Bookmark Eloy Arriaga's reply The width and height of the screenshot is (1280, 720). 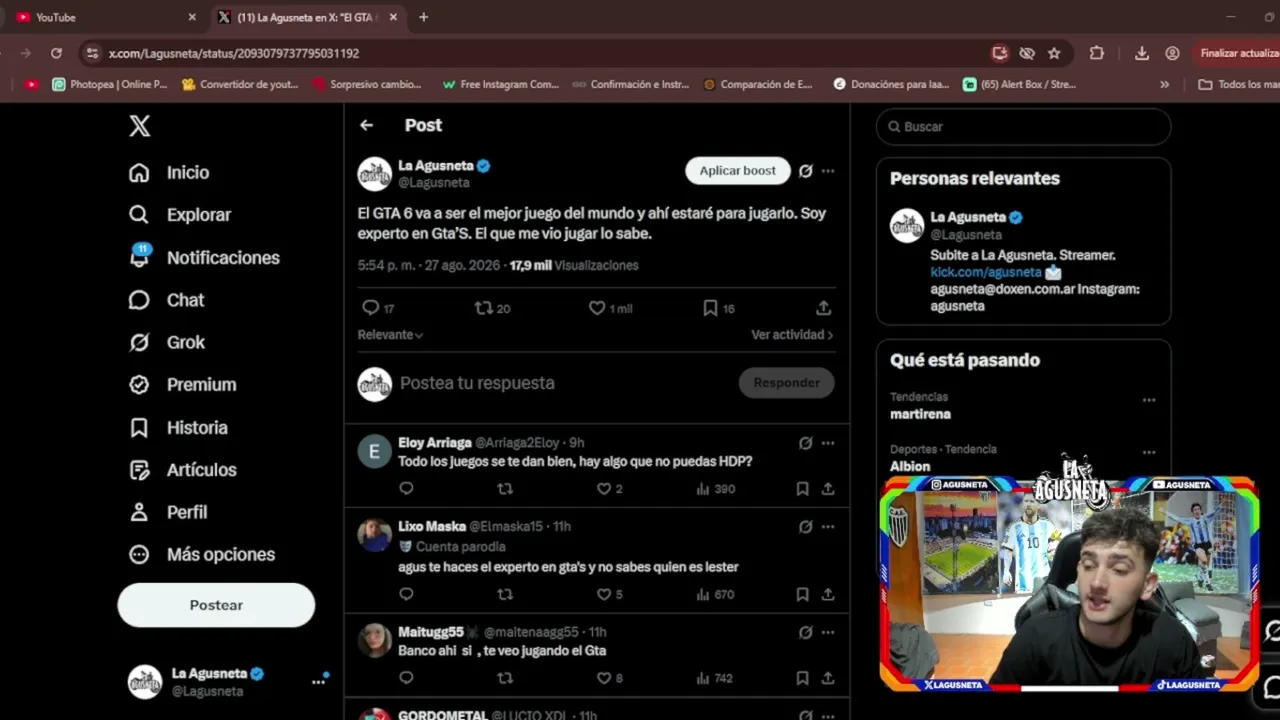[802, 489]
